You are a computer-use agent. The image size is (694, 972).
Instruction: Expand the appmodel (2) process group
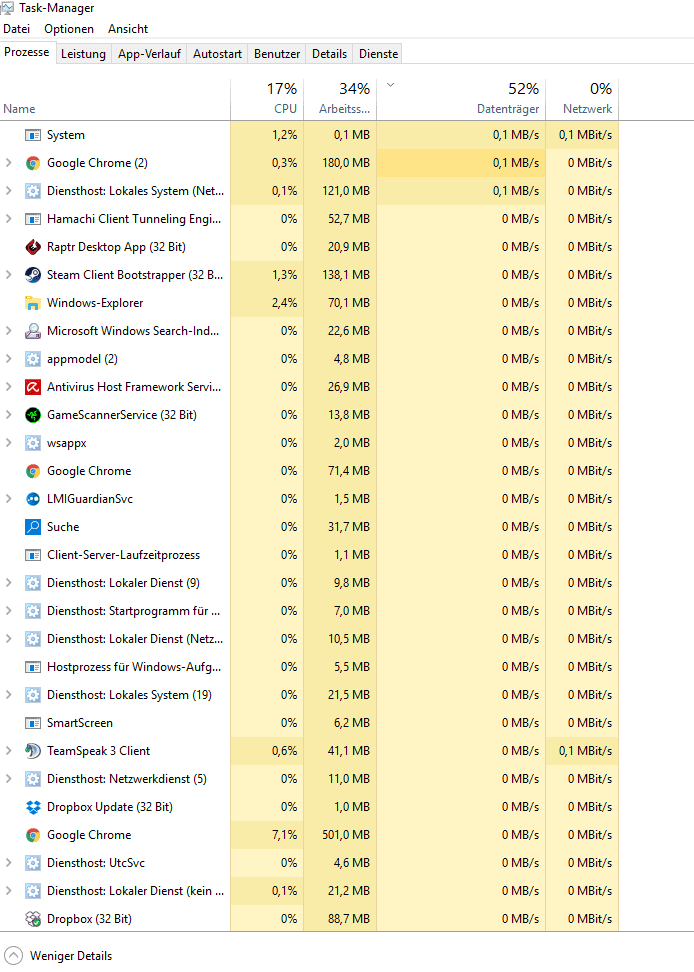9,359
